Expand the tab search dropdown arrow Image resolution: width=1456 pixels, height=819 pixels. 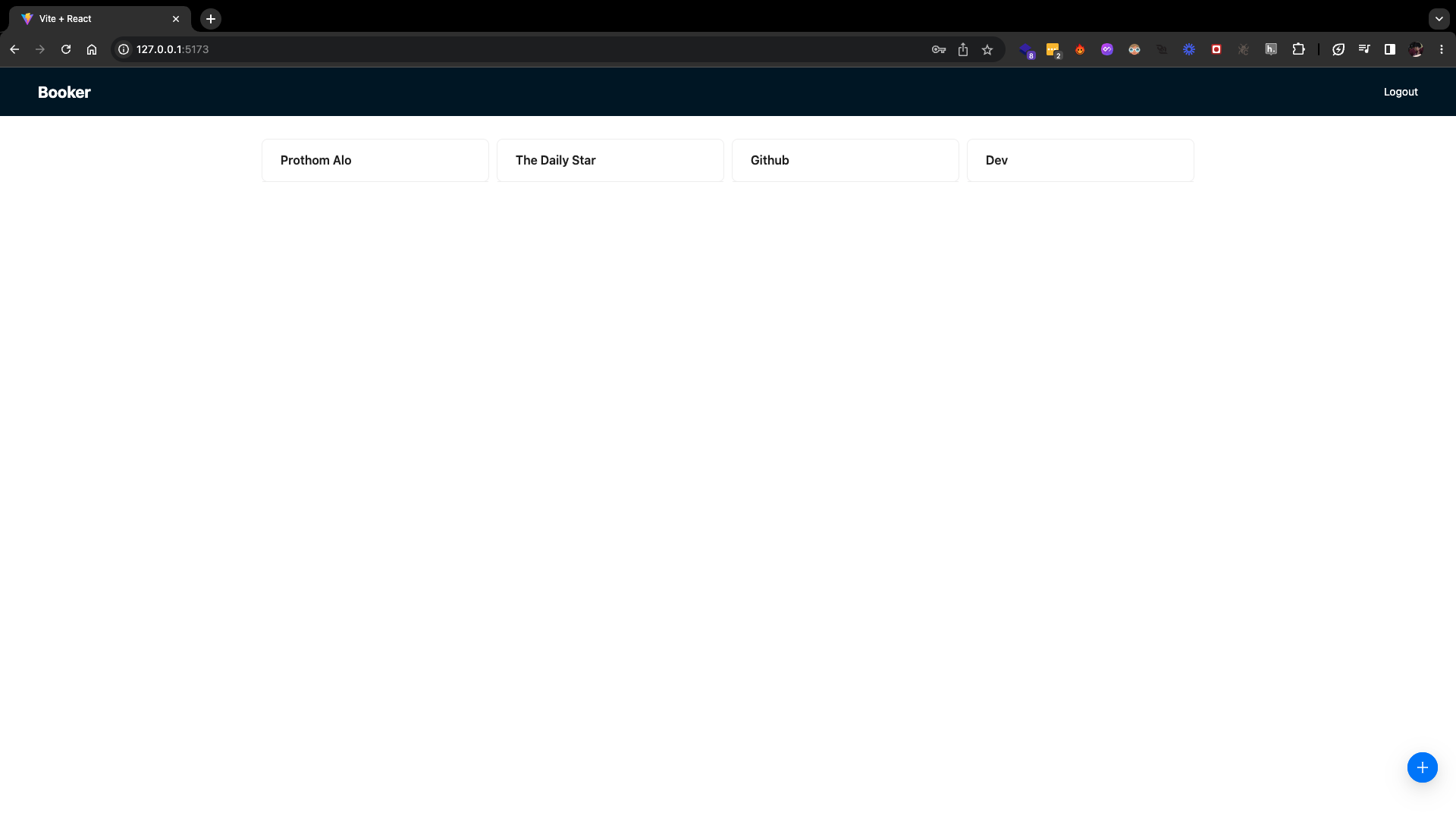coord(1439,19)
